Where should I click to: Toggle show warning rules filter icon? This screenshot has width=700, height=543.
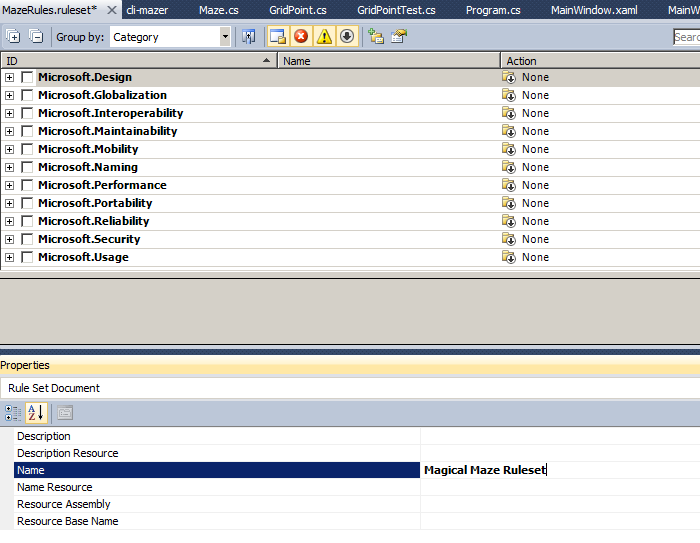(325, 37)
